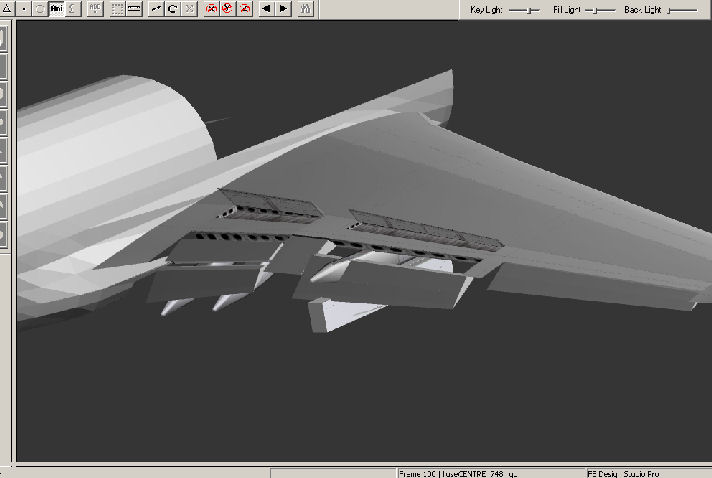The height and width of the screenshot is (478, 712).
Task: Toggle the third red crossed-circle icon
Action: (243, 9)
